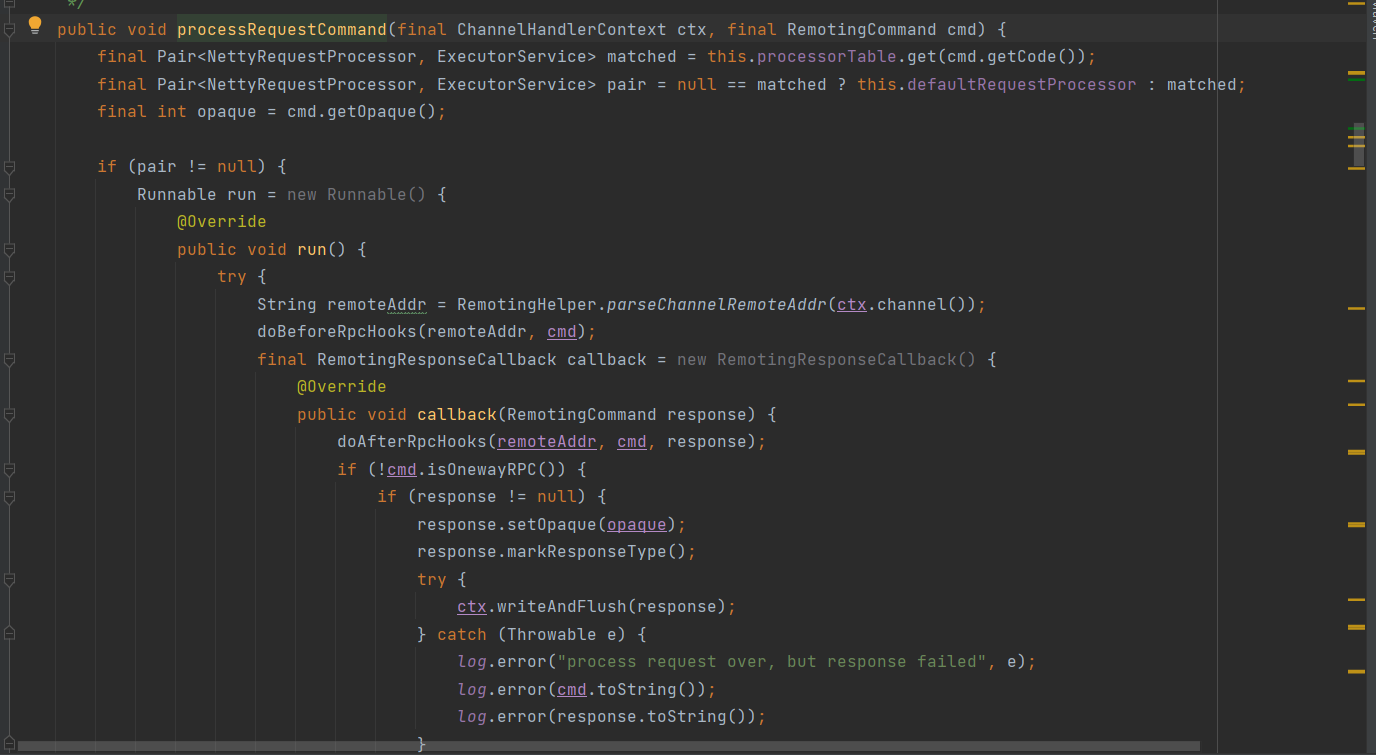
Task: Click the processRequestCommand method name
Action: point(281,29)
